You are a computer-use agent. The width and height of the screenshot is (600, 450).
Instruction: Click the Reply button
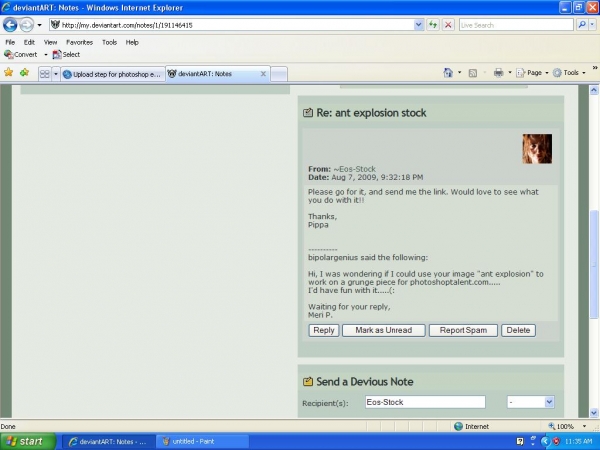324,330
